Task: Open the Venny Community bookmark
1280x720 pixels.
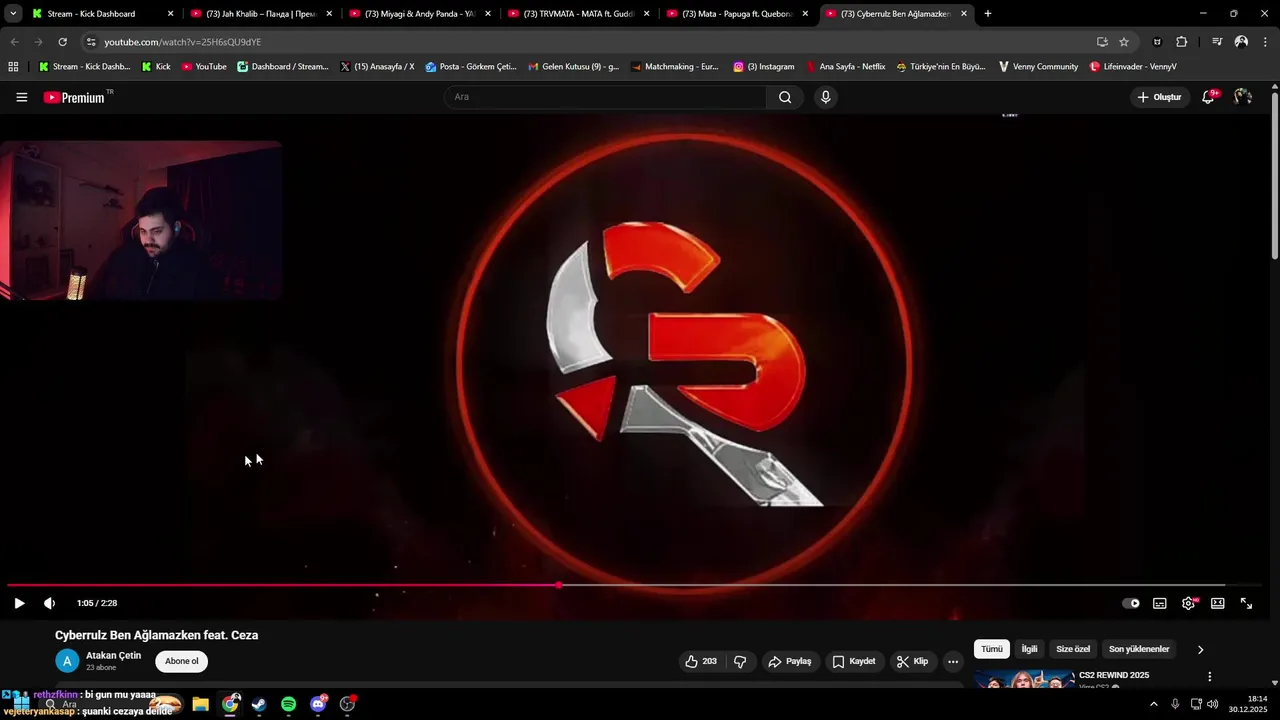Action: 1038,67
